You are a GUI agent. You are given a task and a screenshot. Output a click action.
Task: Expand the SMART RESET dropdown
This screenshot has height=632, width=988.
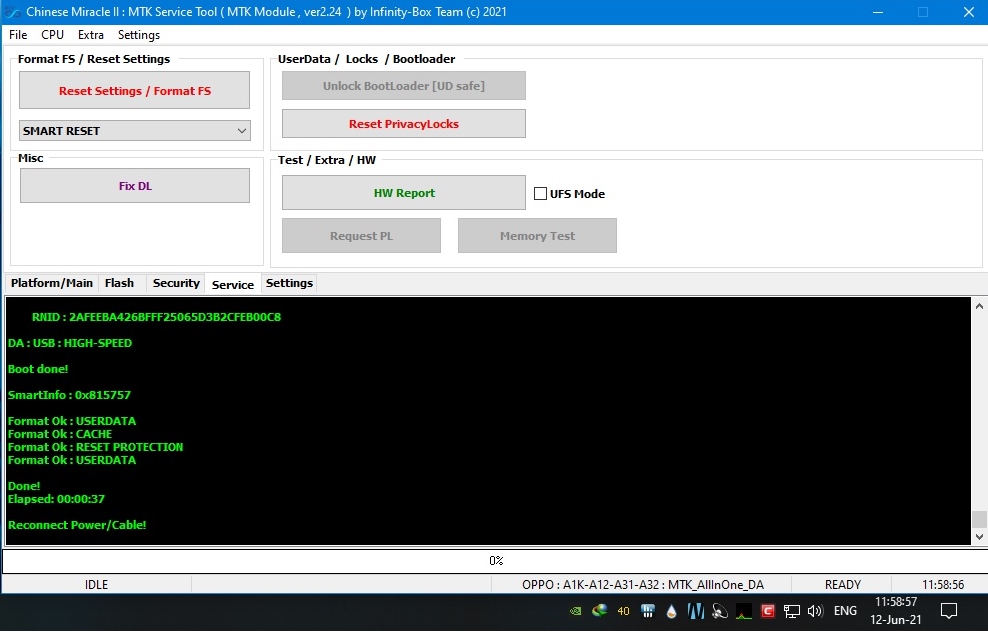click(x=241, y=131)
